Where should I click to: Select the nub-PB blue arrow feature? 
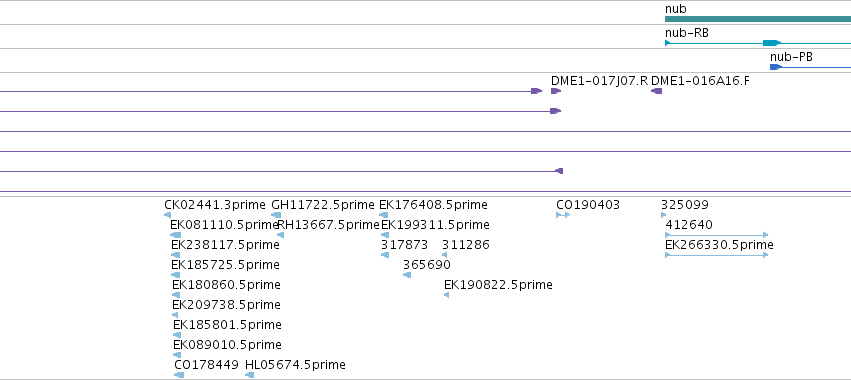click(x=776, y=67)
